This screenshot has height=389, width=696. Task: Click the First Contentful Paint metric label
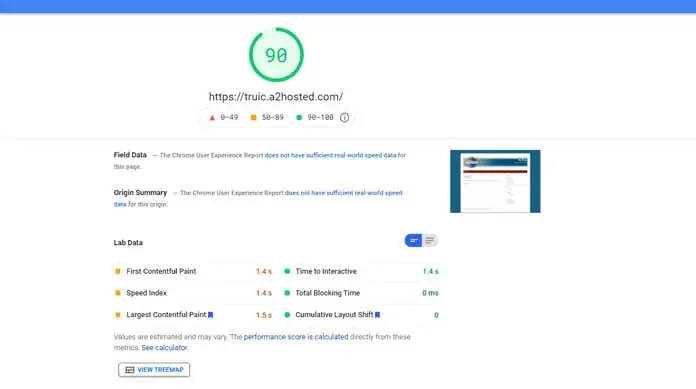coord(161,271)
